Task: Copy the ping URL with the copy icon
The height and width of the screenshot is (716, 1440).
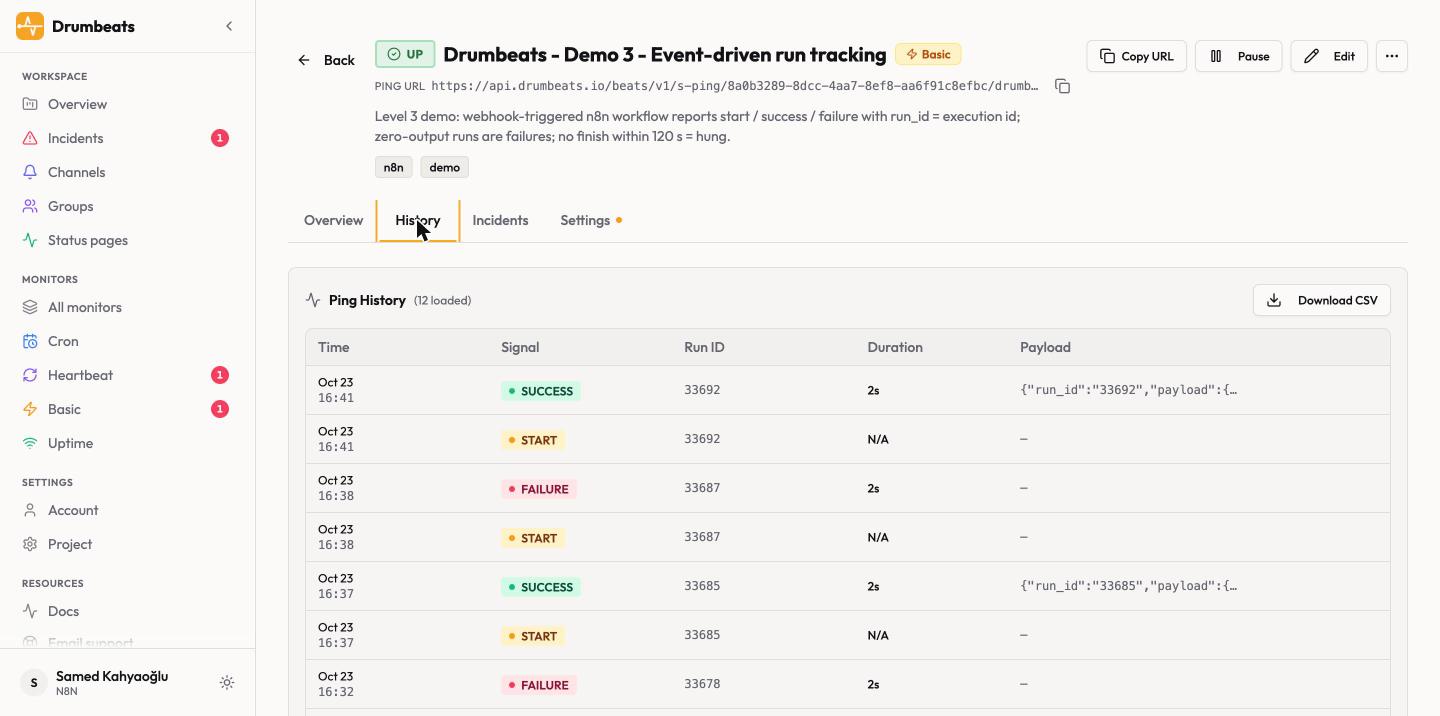Action: click(x=1063, y=86)
